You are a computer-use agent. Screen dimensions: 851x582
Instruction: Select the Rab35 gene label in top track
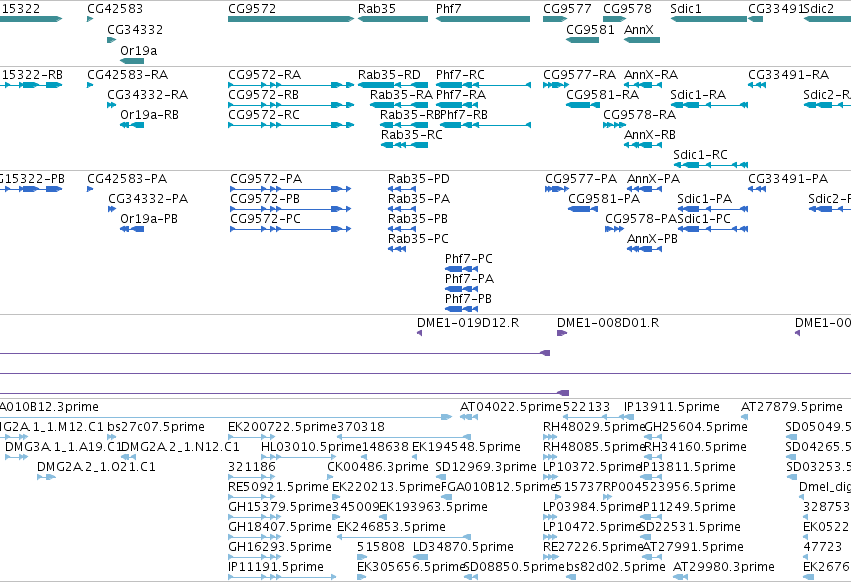377,9
